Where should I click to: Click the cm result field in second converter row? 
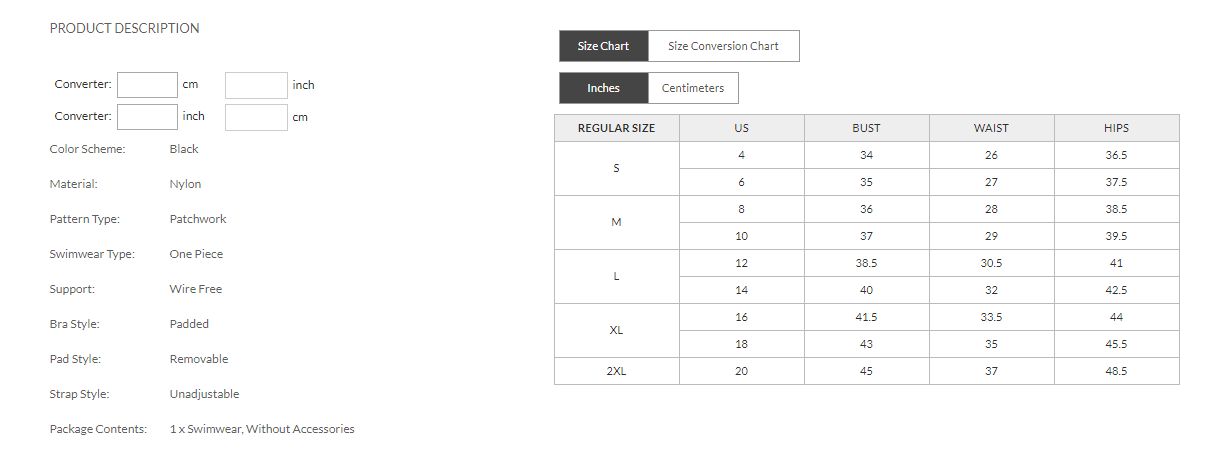[x=256, y=117]
